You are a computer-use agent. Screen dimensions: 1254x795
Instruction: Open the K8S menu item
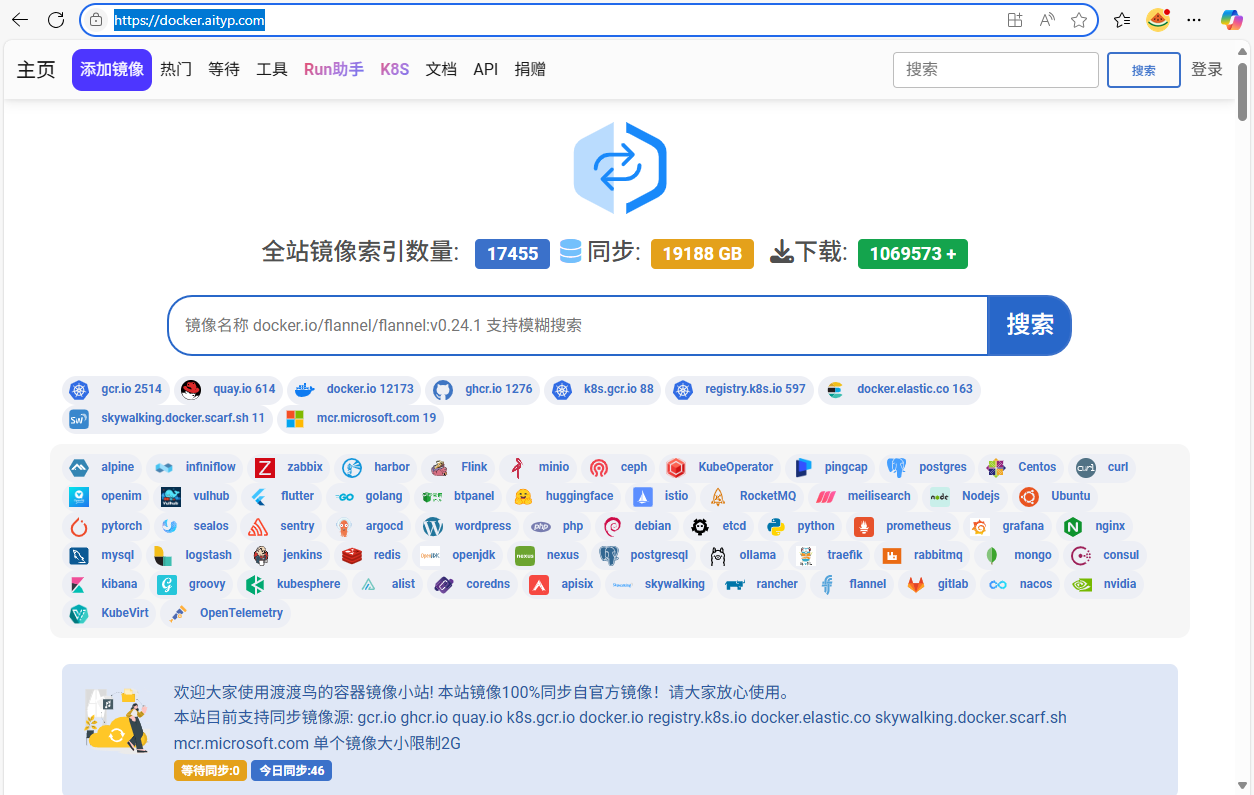click(395, 69)
